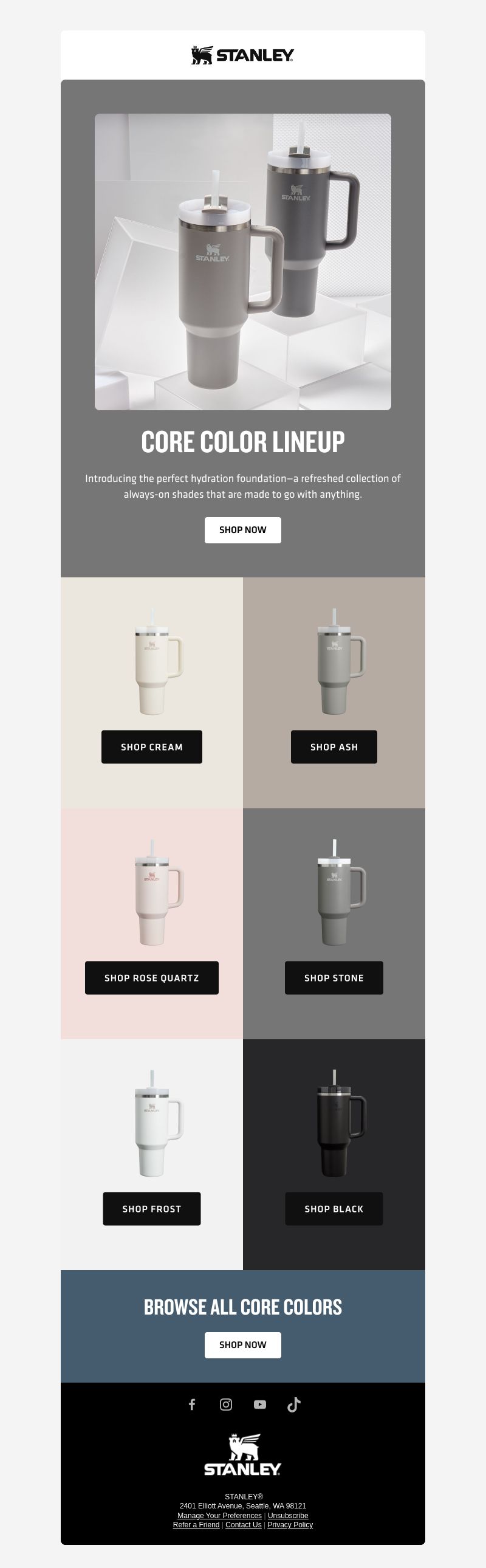Viewport: 486px width, 1568px height.
Task: Open the Privacy Policy link
Action: 290,1525
